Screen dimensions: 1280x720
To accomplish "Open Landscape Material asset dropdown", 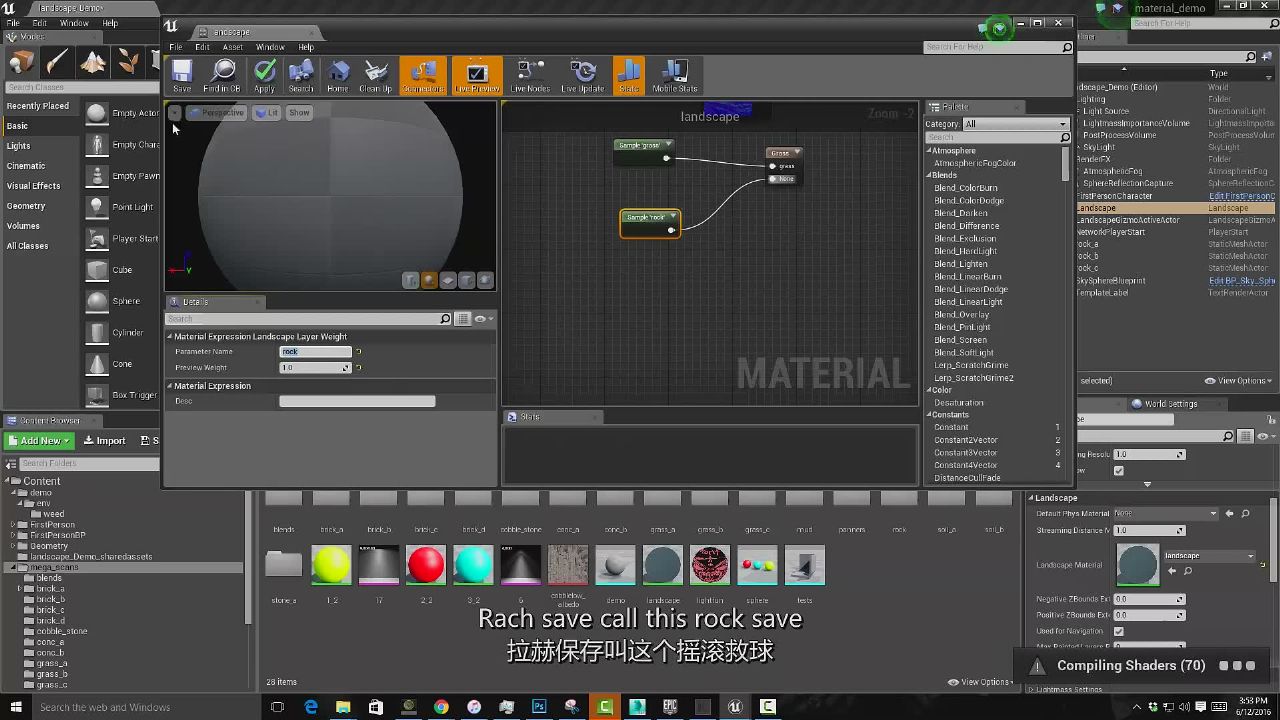I will point(1208,556).
